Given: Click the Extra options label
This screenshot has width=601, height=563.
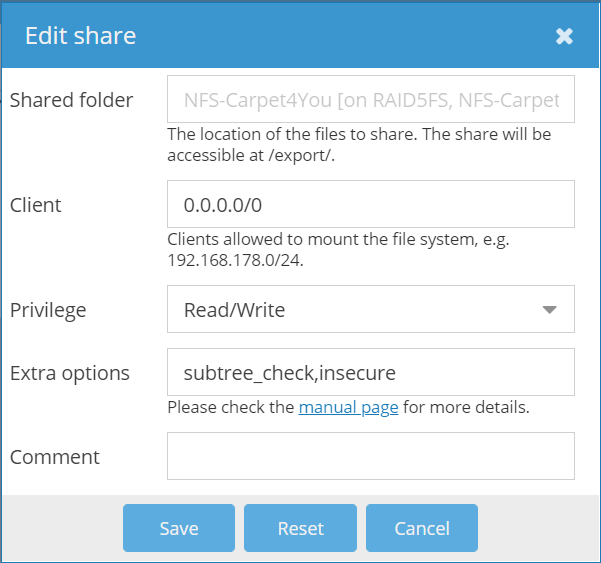Looking at the screenshot, I should [70, 373].
